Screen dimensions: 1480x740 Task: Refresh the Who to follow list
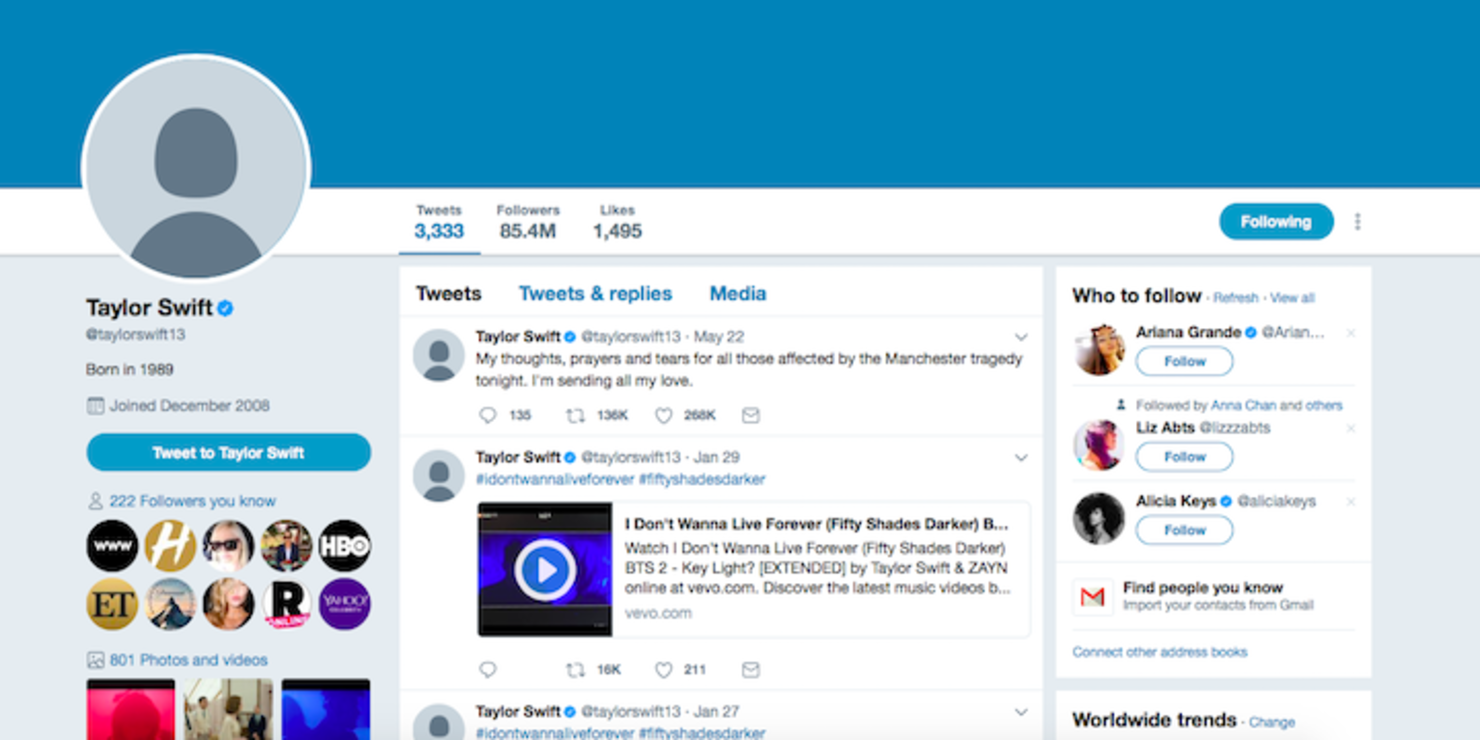[x=1236, y=298]
